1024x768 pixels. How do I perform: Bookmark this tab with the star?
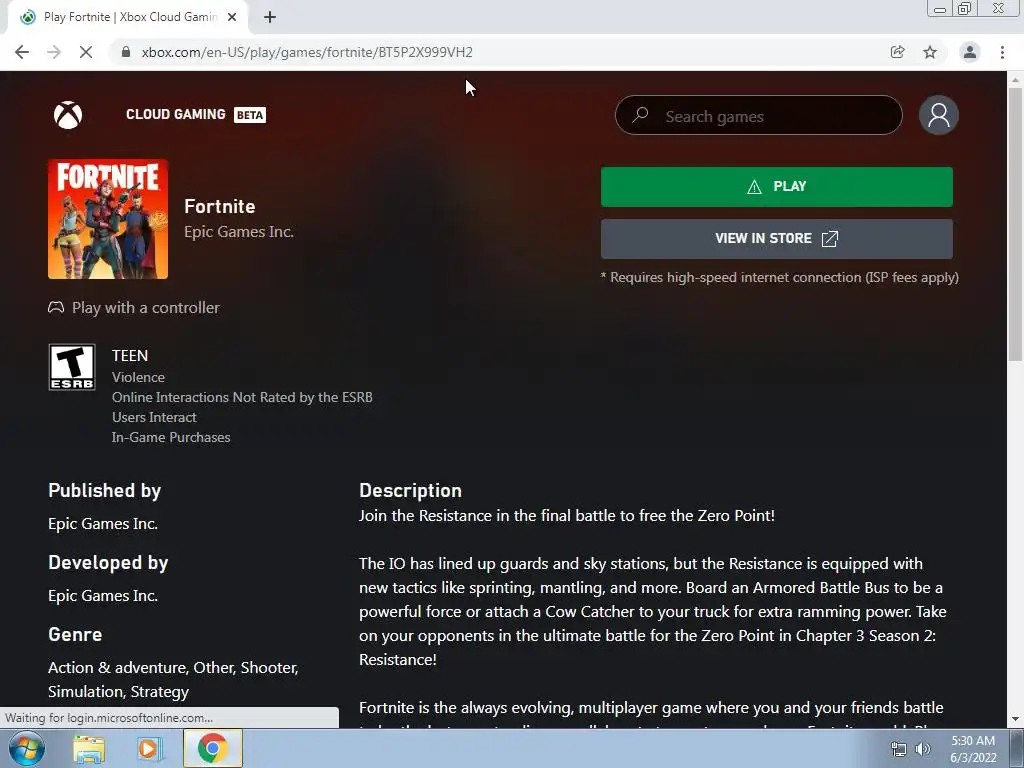coord(930,52)
